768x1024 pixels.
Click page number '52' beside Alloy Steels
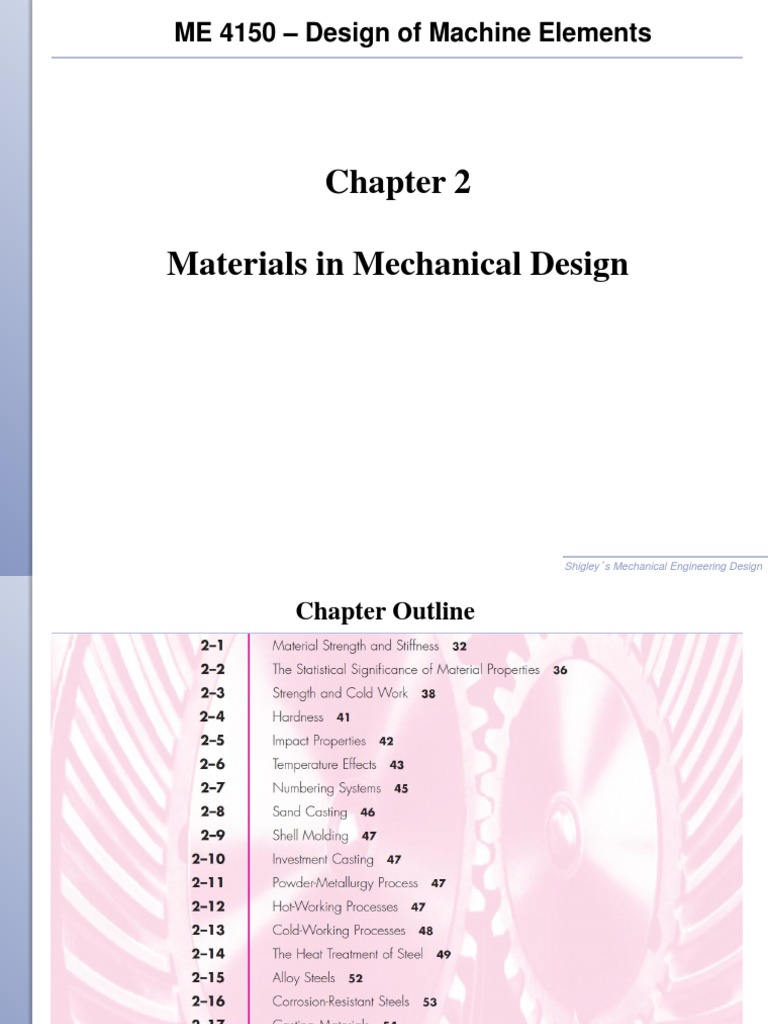(x=355, y=978)
